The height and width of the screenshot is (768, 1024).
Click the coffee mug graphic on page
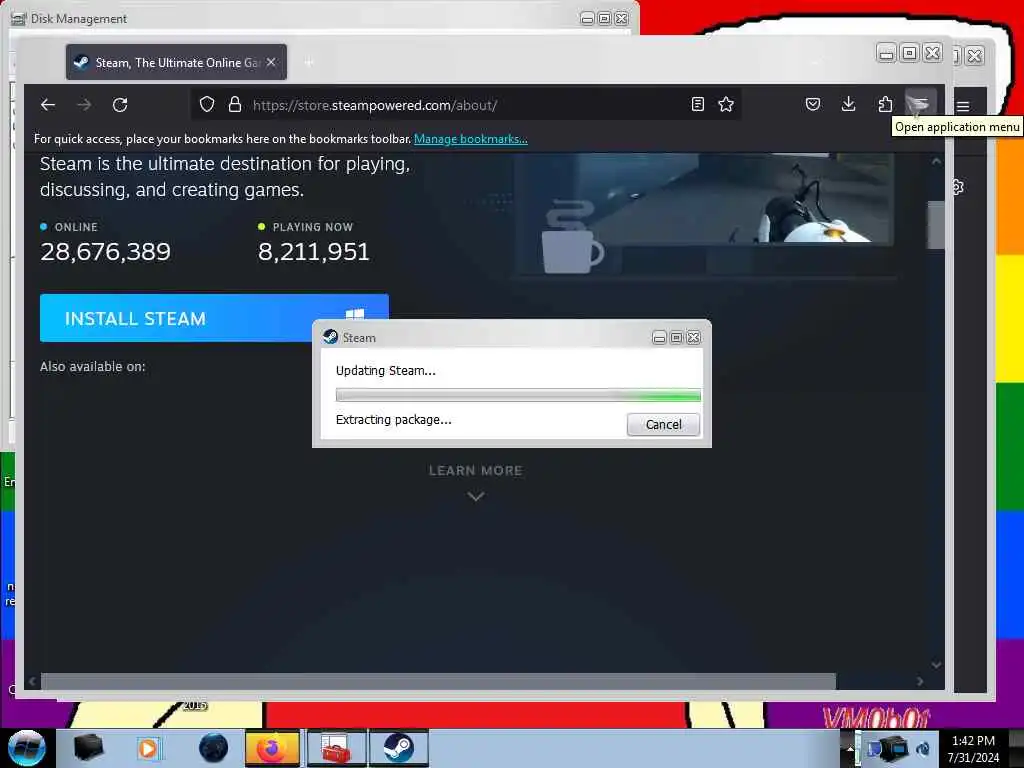click(x=573, y=237)
